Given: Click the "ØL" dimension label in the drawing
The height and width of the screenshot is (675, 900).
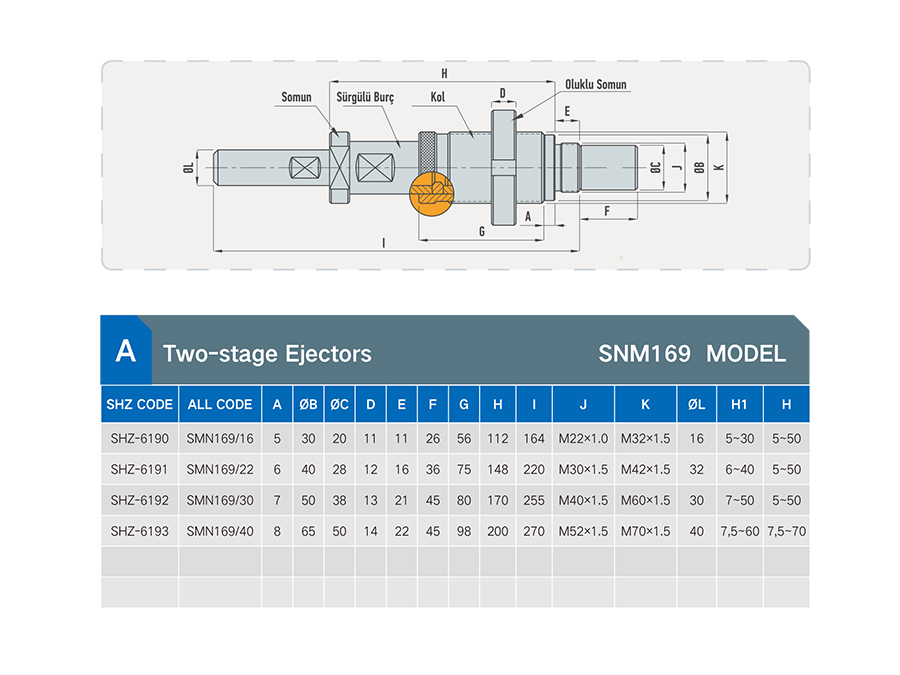Looking at the screenshot, I should [188, 168].
